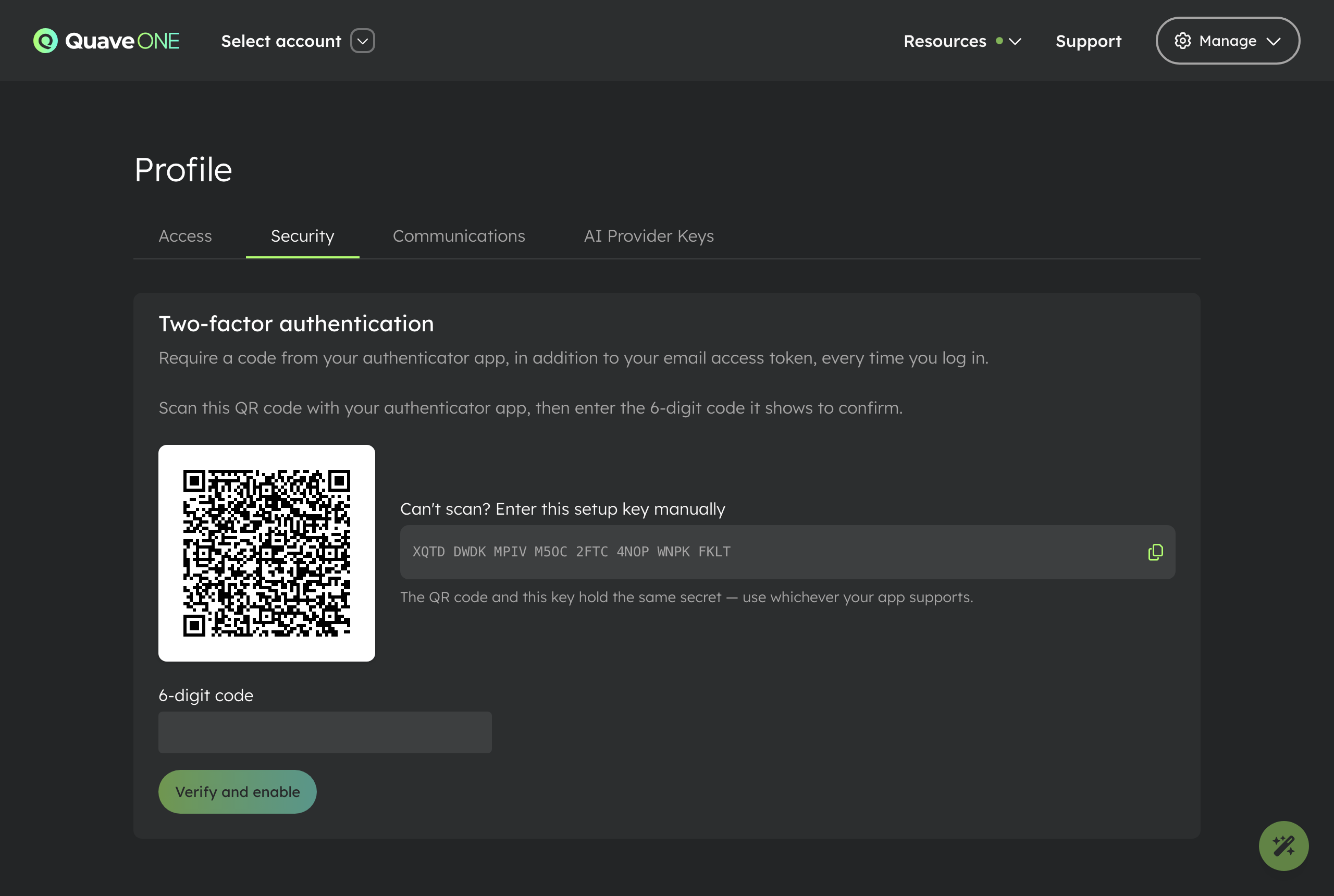Open the Support link
Viewport: 1334px width, 896px height.
pos(1088,41)
